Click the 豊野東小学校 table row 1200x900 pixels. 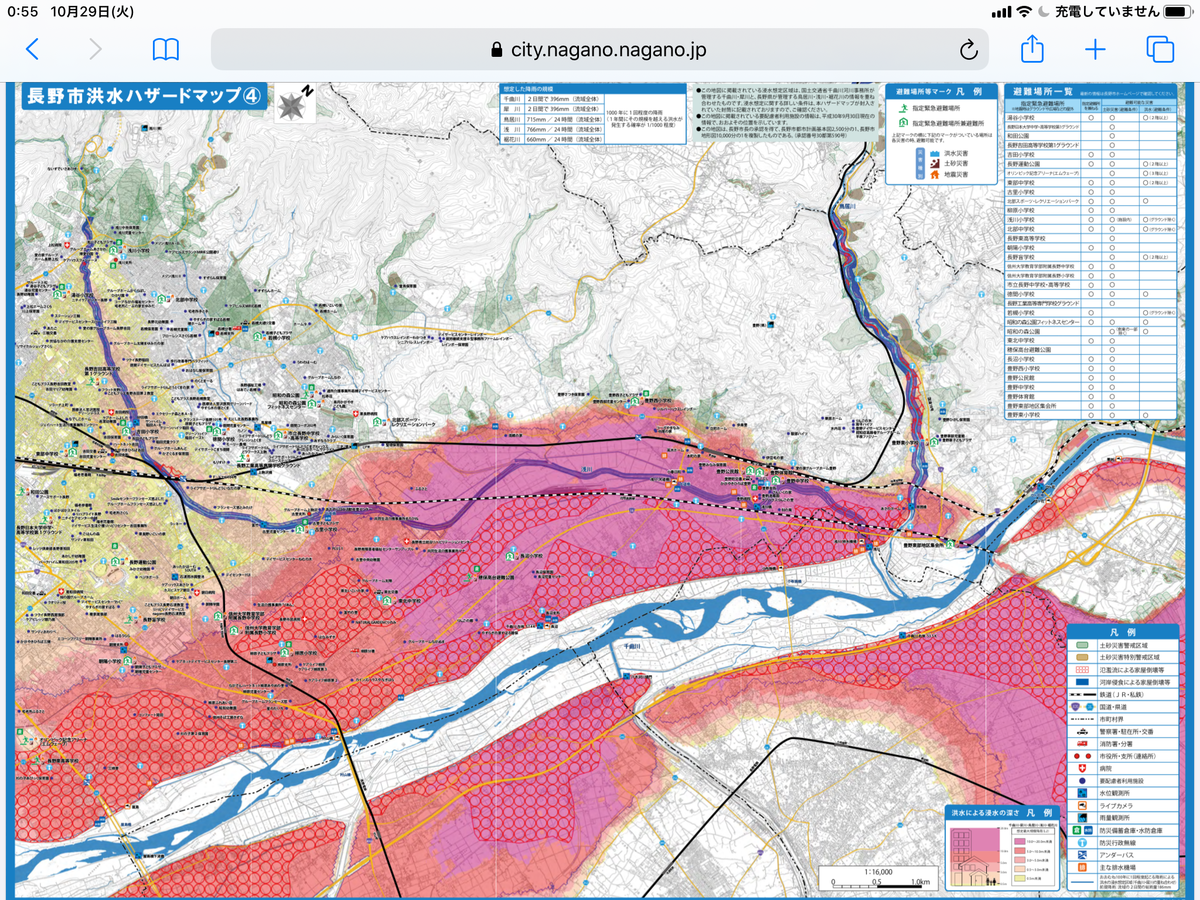pos(1090,415)
